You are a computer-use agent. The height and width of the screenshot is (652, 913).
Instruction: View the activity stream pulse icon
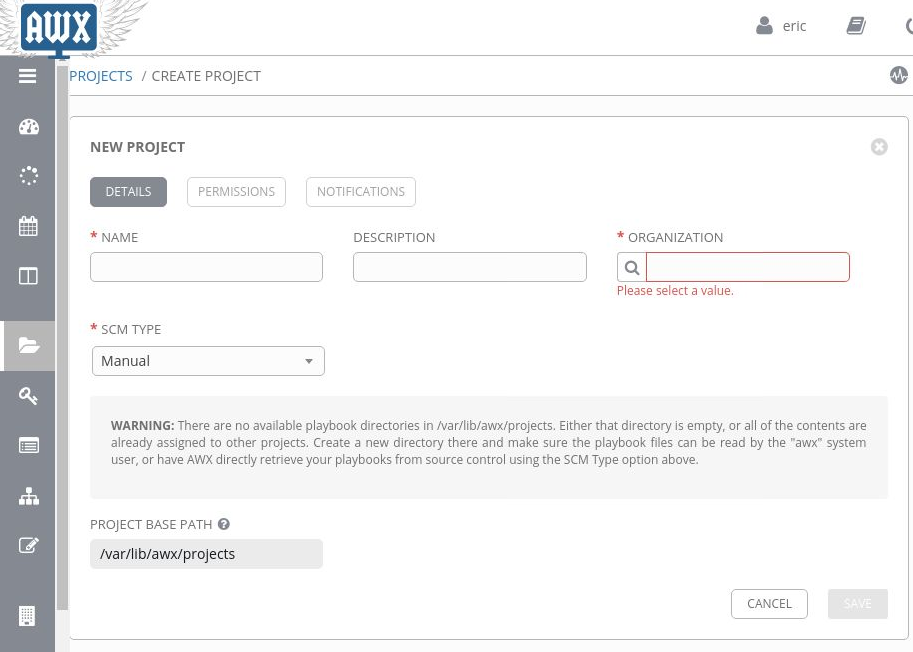(x=899, y=75)
